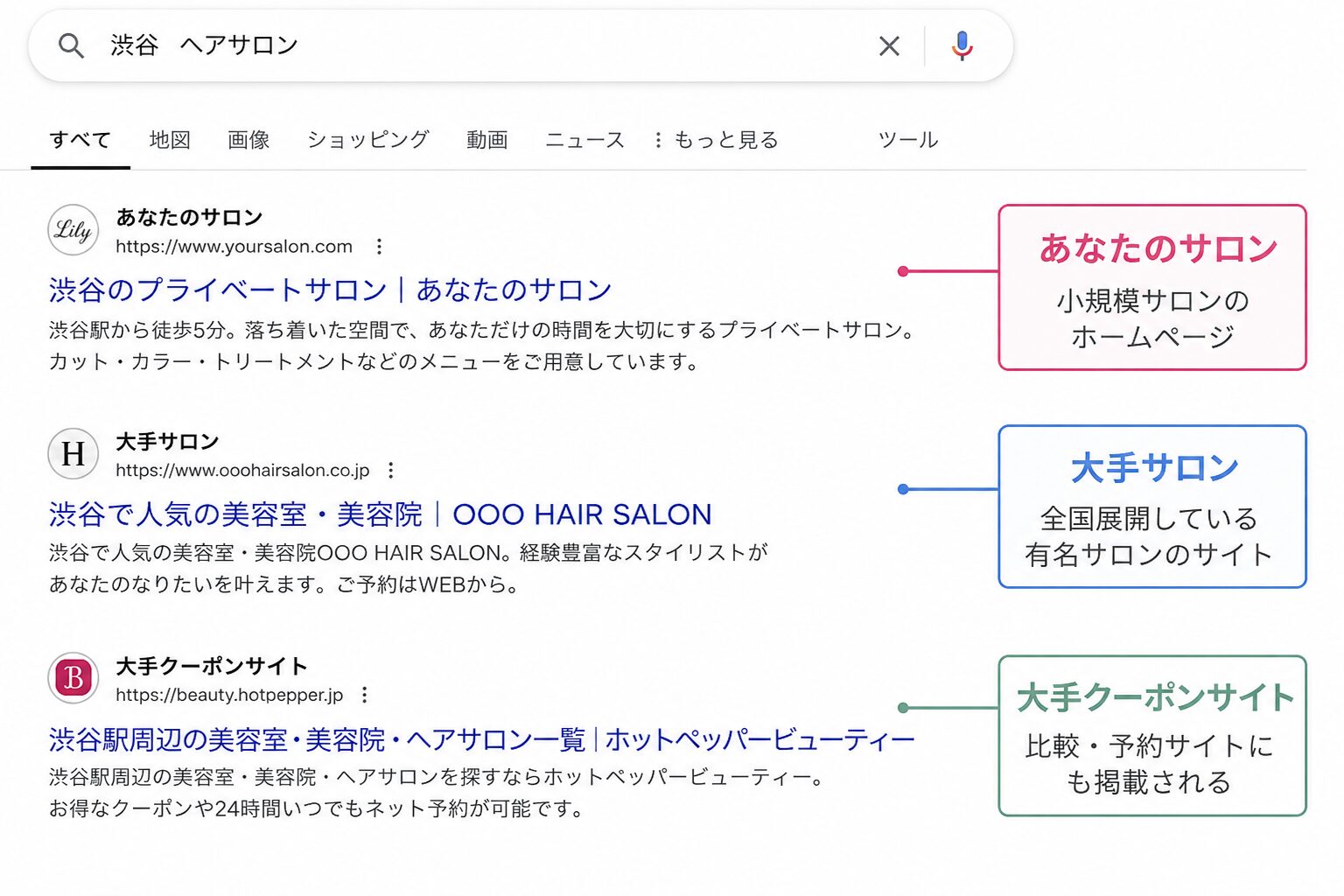
Task: Click the あなたのサロン site name
Action: (x=189, y=217)
